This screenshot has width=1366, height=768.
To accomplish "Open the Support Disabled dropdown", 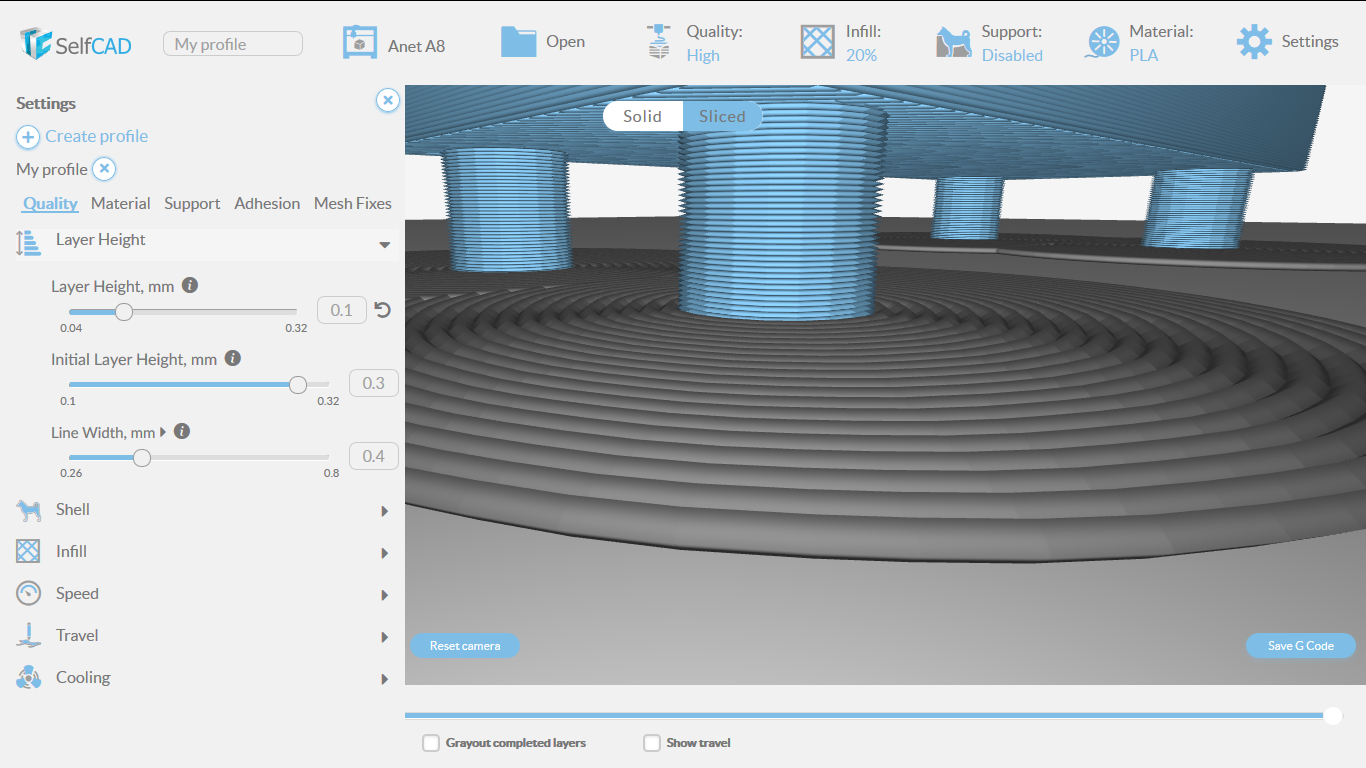I will [1012, 55].
